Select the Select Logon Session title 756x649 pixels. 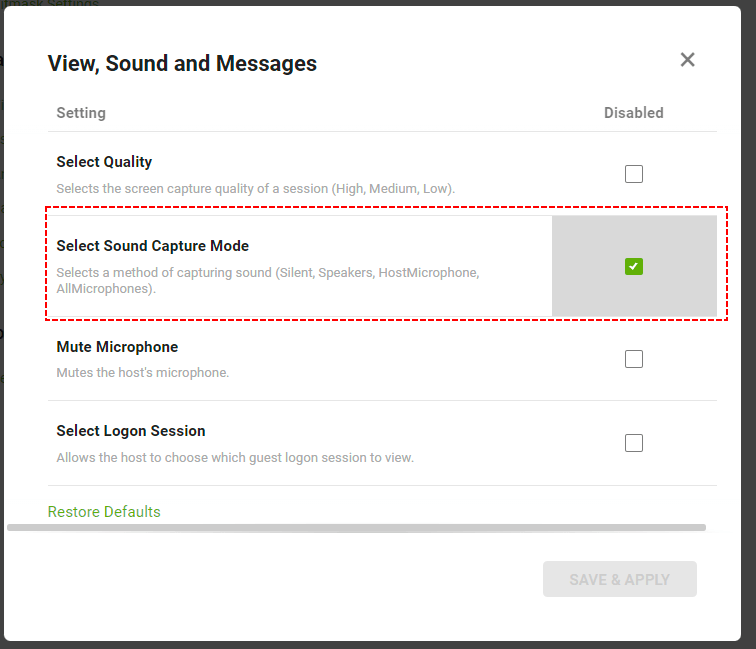click(131, 431)
